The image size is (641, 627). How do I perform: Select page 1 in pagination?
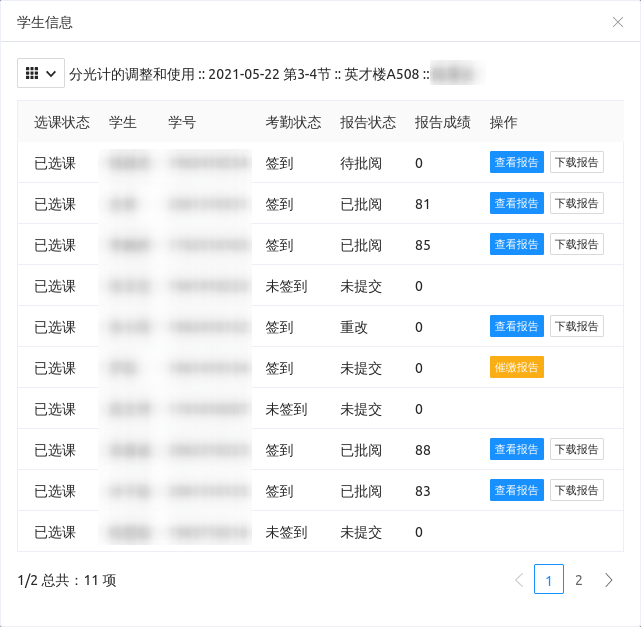pyautogui.click(x=548, y=580)
